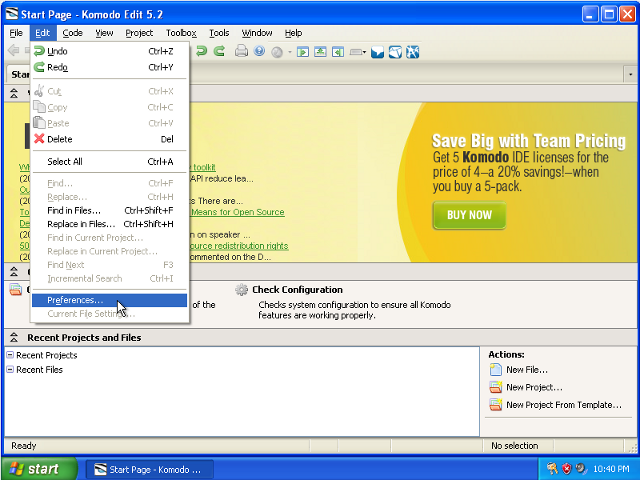Image resolution: width=640 pixels, height=480 pixels.
Task: Collapse section containing Check Configuration
Action: (x=14, y=271)
